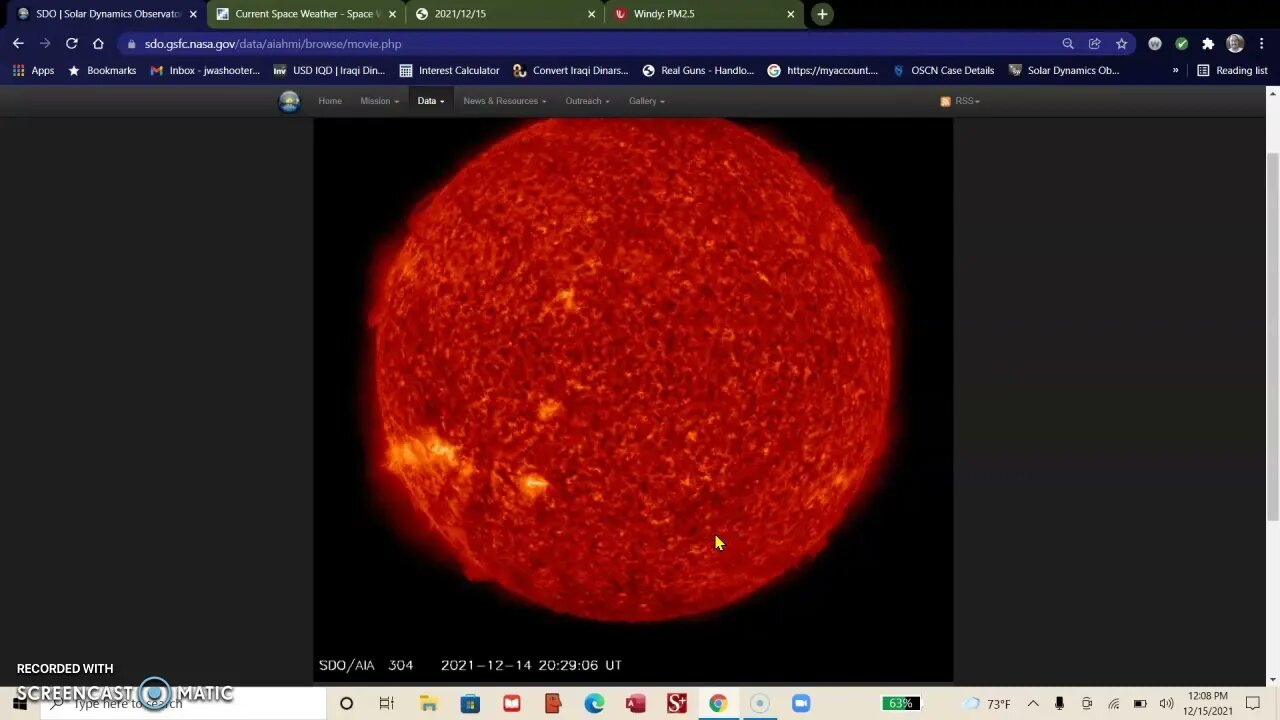
Task: Open Zoom from the taskbar
Action: pos(801,704)
